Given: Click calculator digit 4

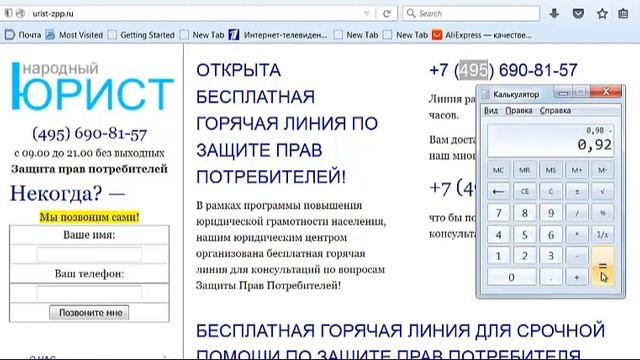Looking at the screenshot, I should (498, 235).
